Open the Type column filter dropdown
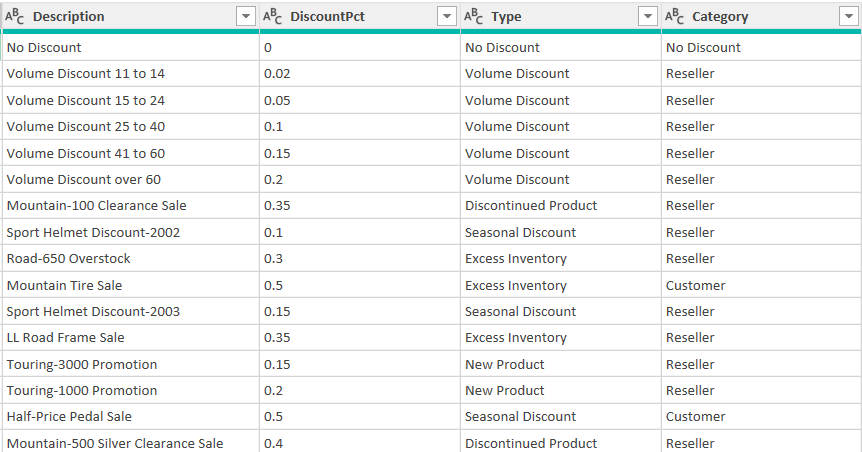 tap(647, 16)
